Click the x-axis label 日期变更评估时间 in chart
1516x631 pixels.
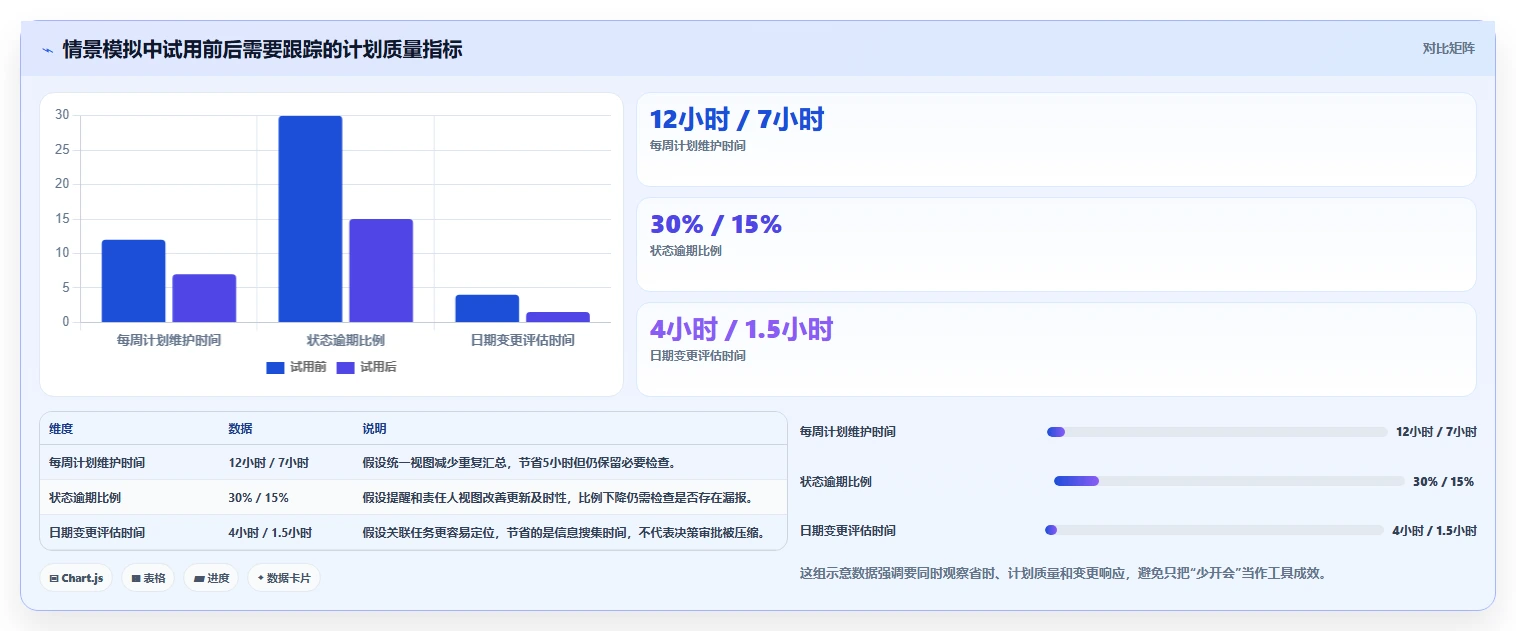tap(523, 340)
